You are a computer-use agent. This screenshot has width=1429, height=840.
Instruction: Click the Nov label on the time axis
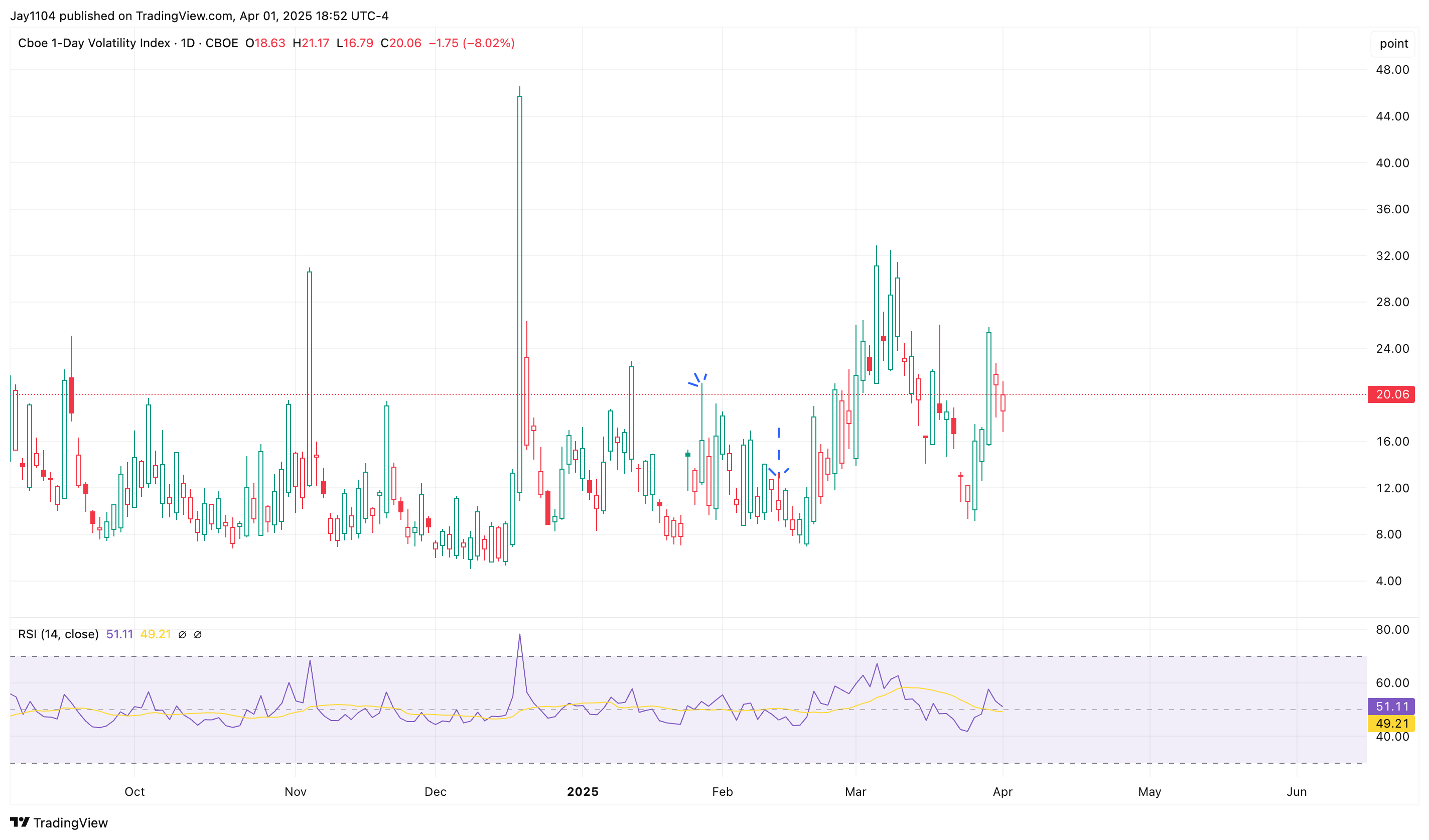pyautogui.click(x=296, y=792)
